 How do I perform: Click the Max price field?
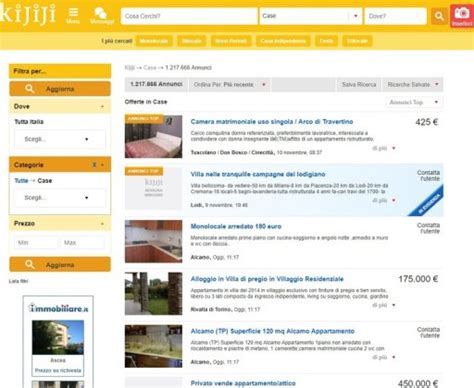point(82,242)
